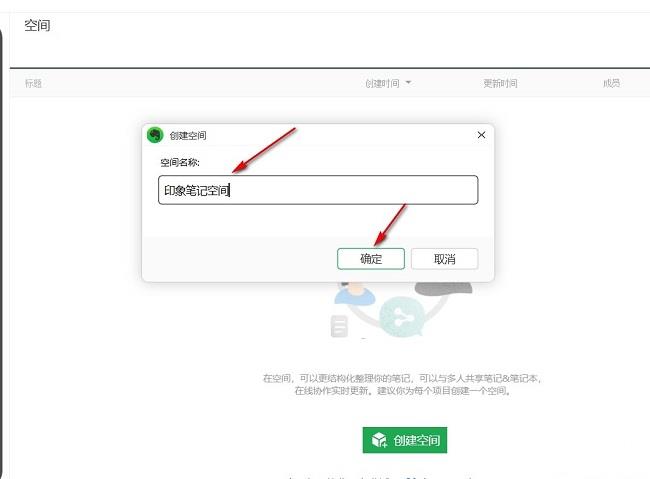Click the description line starting with 在线协作

click(x=402, y=391)
